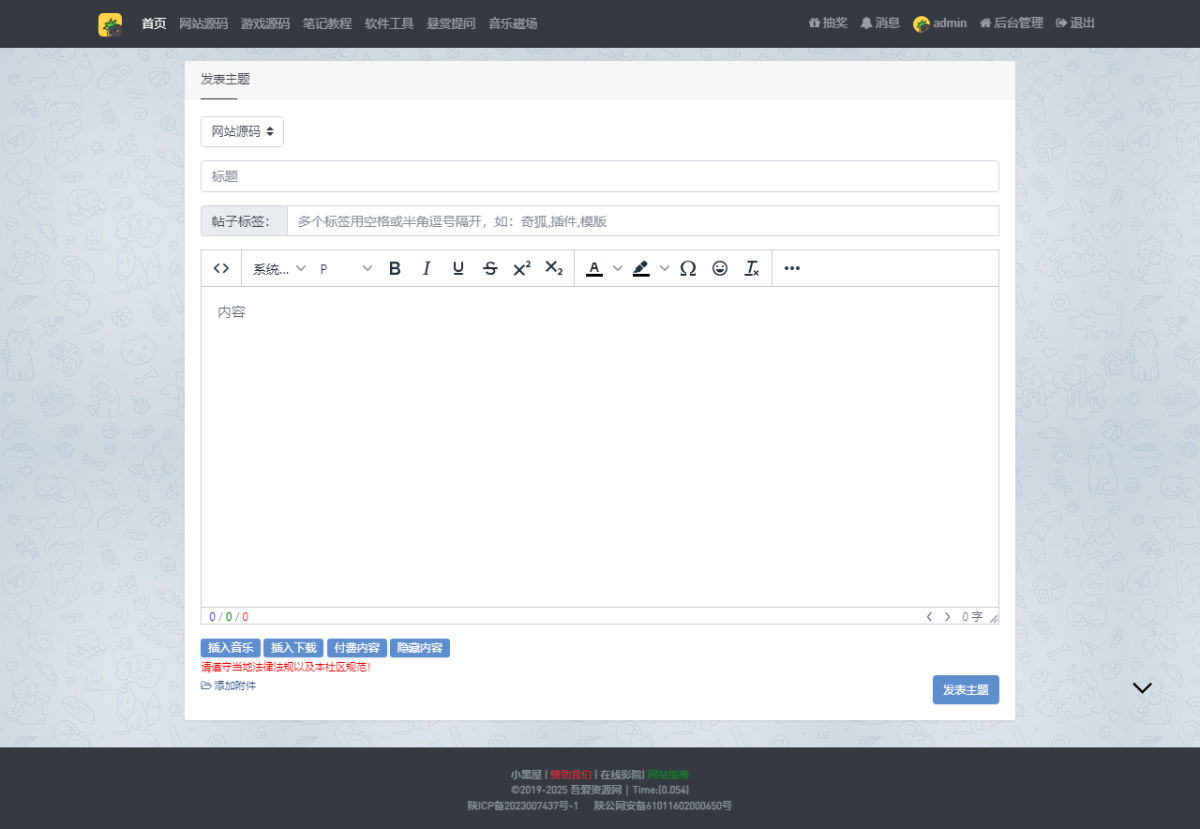The image size is (1200, 829).
Task: Apply superscript formatting
Action: (x=522, y=268)
